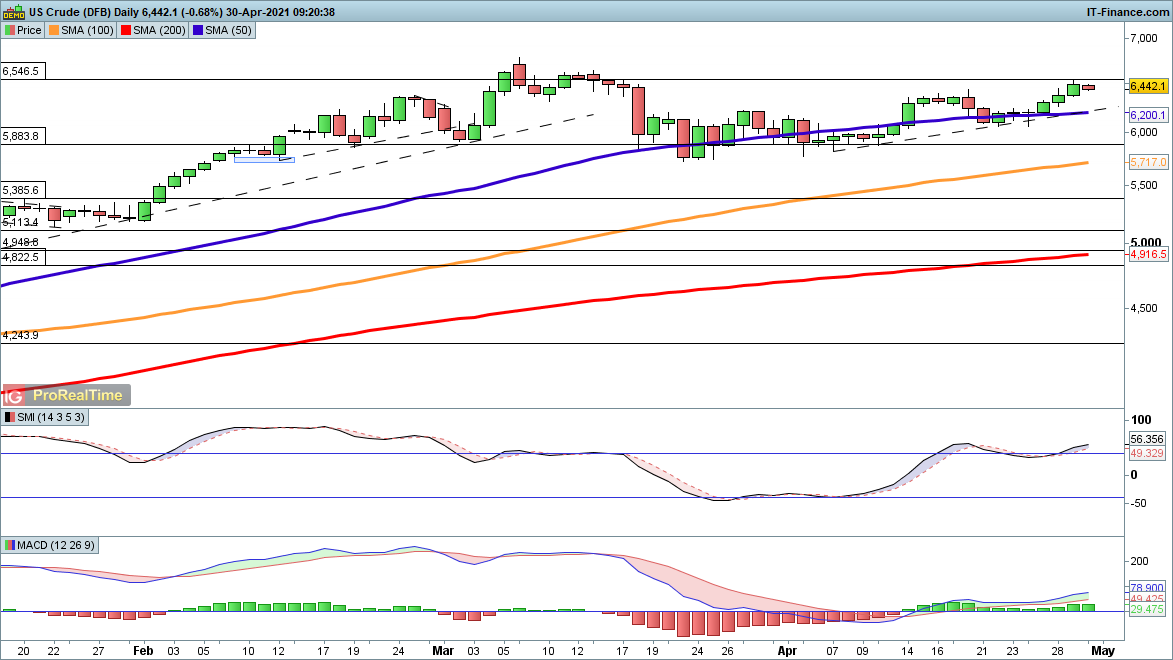Click the 7,000 price axis label

(1144, 39)
